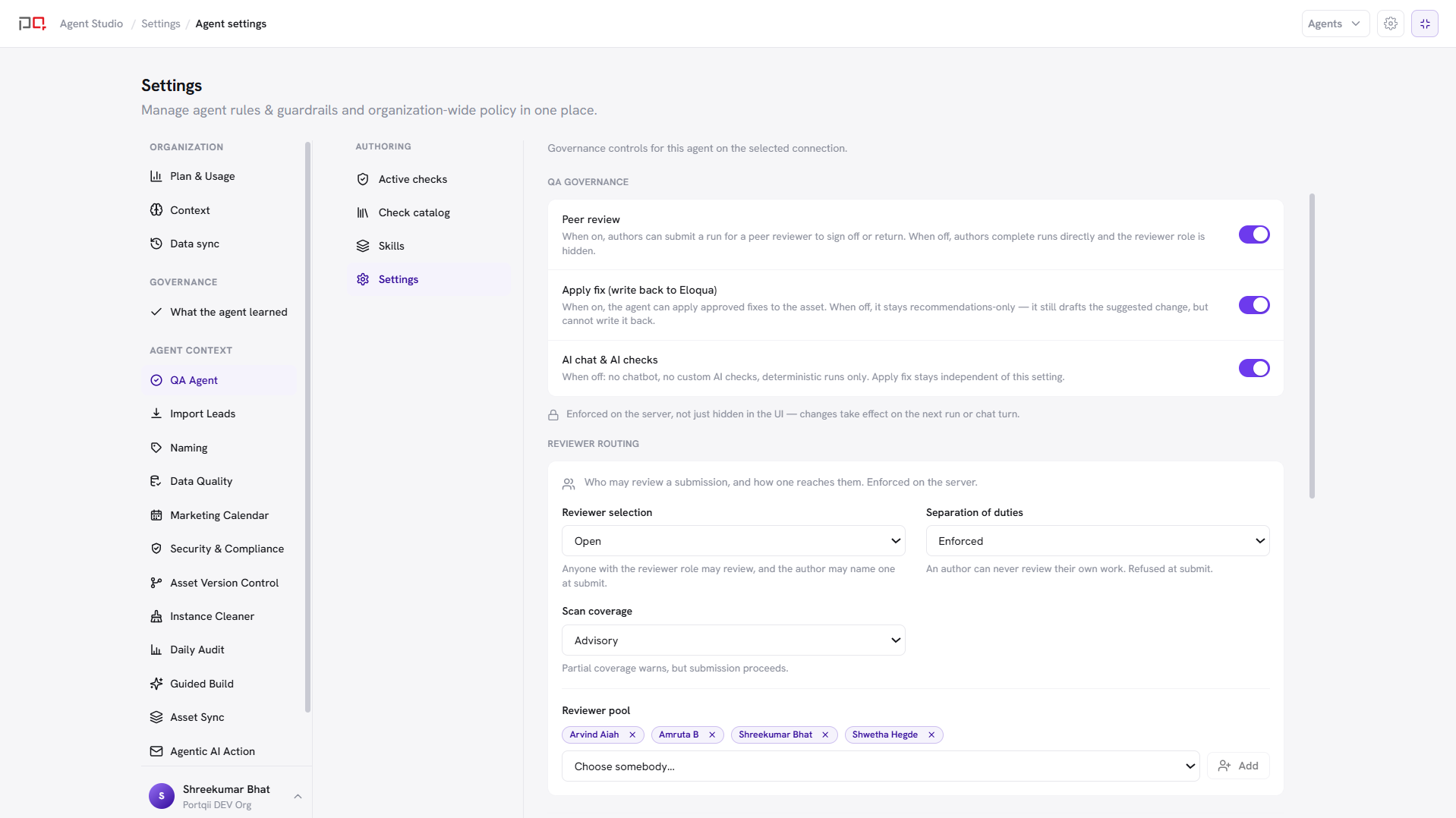The width and height of the screenshot is (1456, 818).
Task: Click the Marketing Calendar icon
Action: (156, 515)
